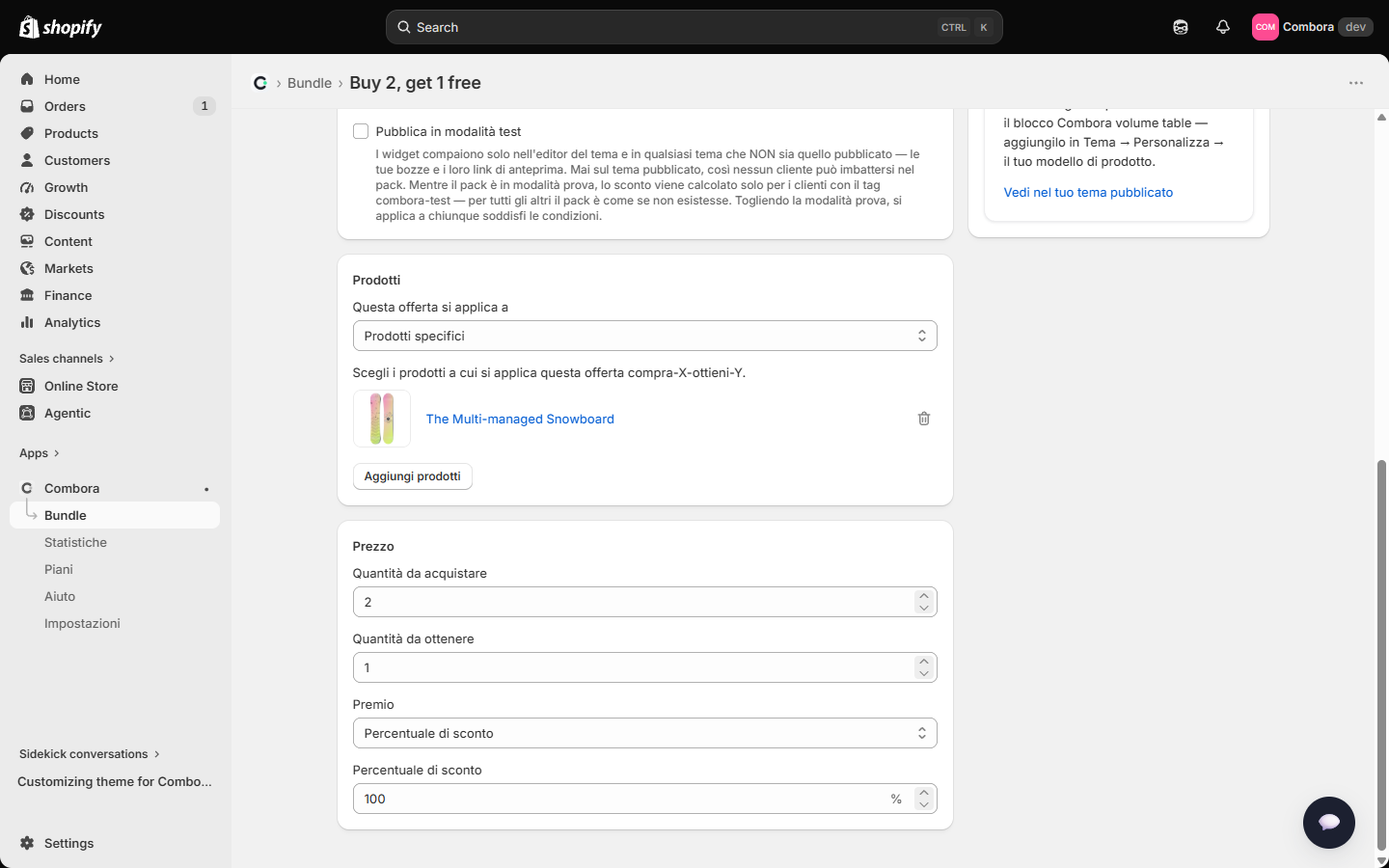Open Vedi nel tuo tema pubblicato link

pyautogui.click(x=1088, y=192)
